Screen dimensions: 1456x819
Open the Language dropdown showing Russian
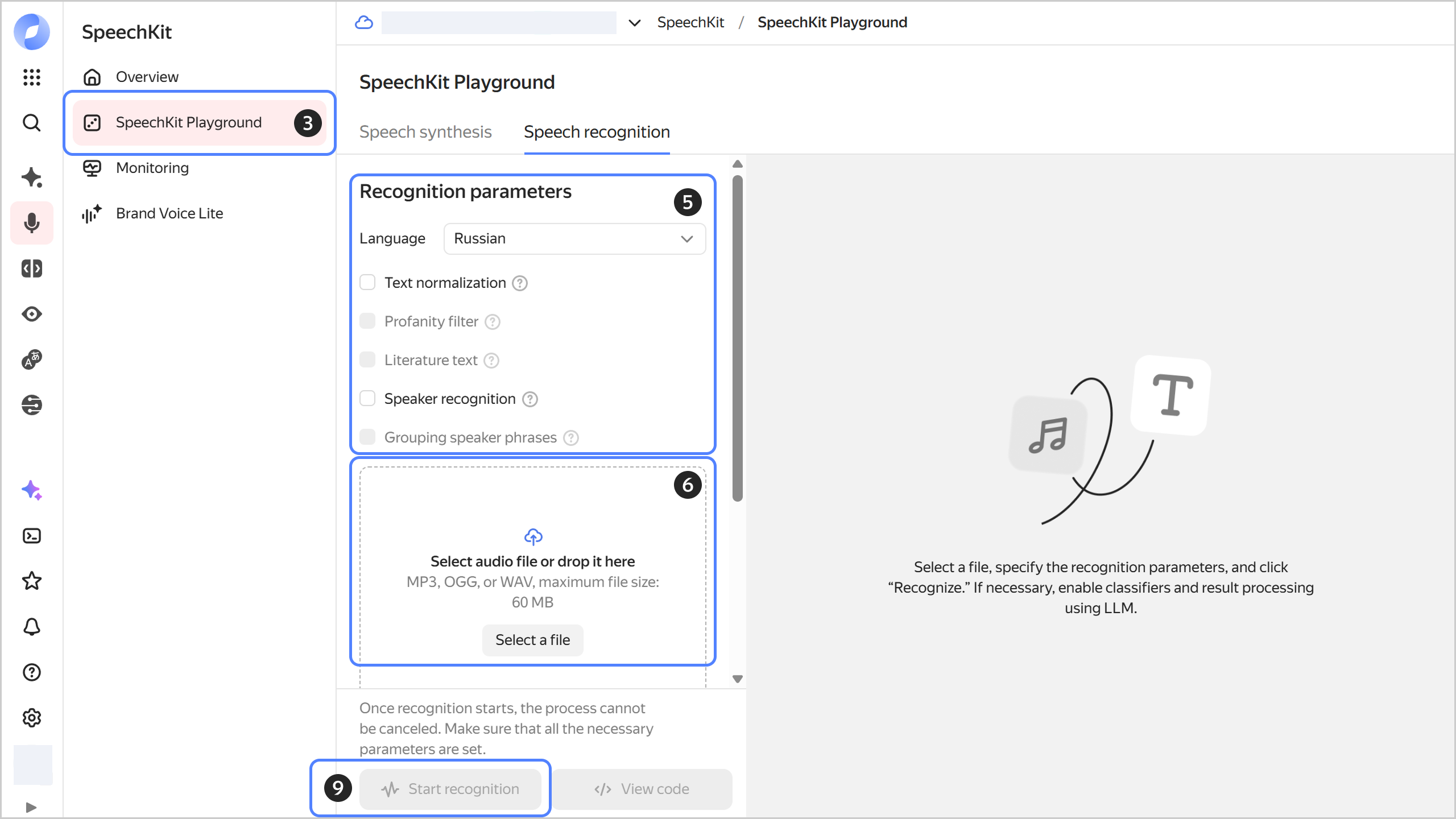tap(574, 239)
